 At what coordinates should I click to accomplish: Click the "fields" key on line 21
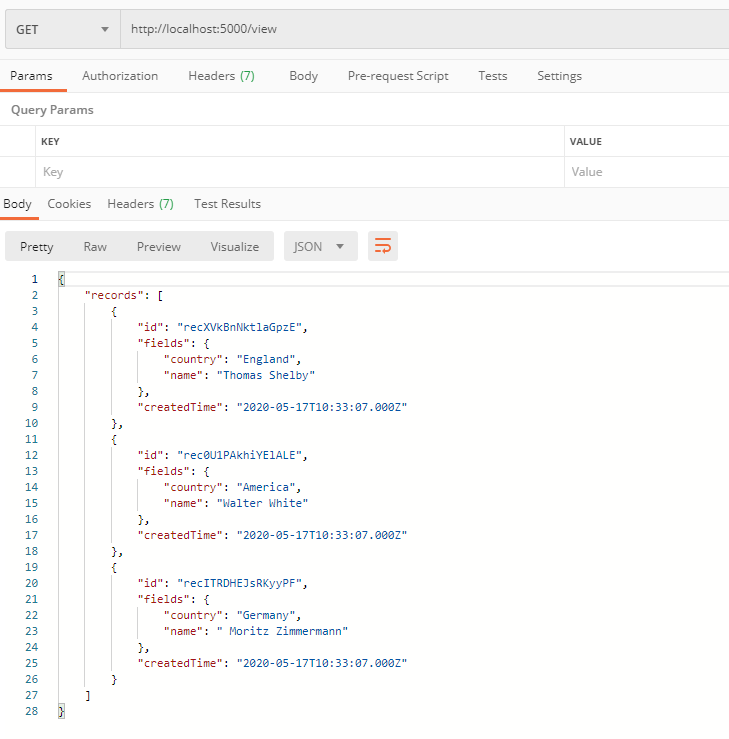click(164, 599)
